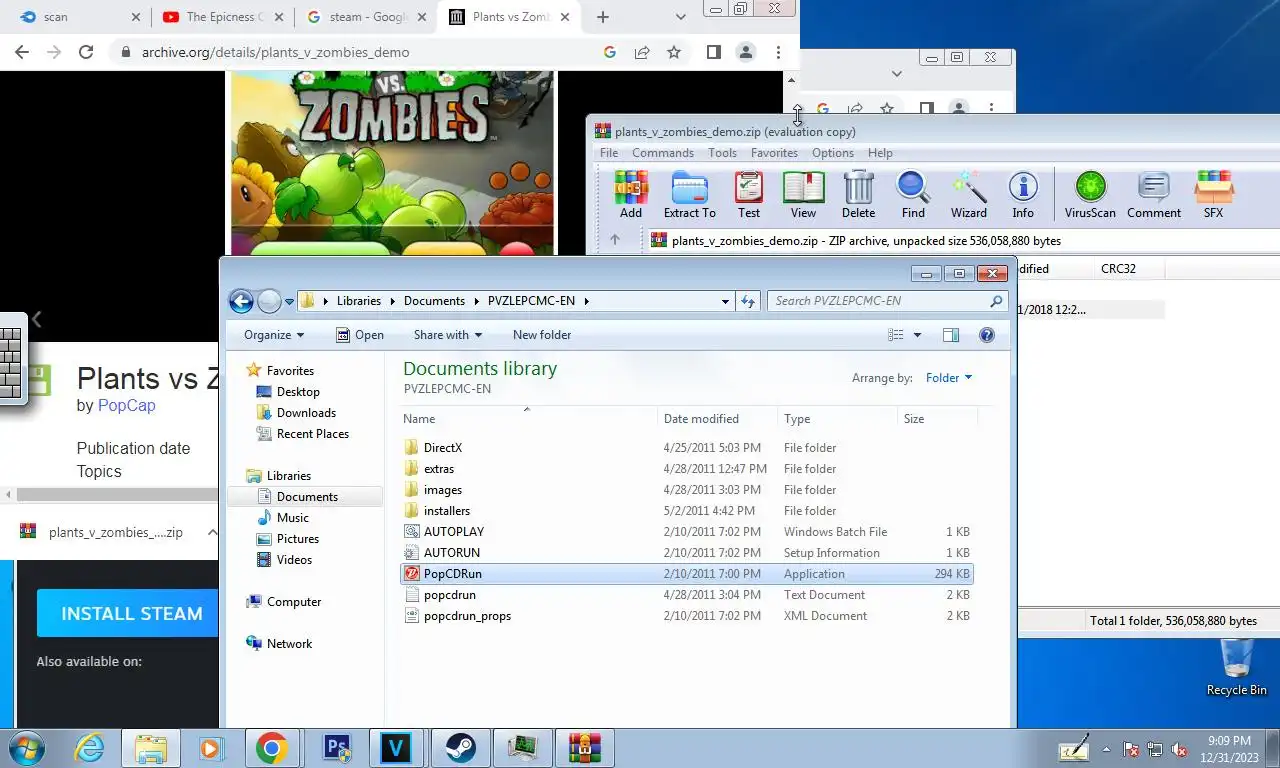This screenshot has width=1280, height=768.
Task: Open the Organize dropdown in Explorer
Action: (x=273, y=335)
